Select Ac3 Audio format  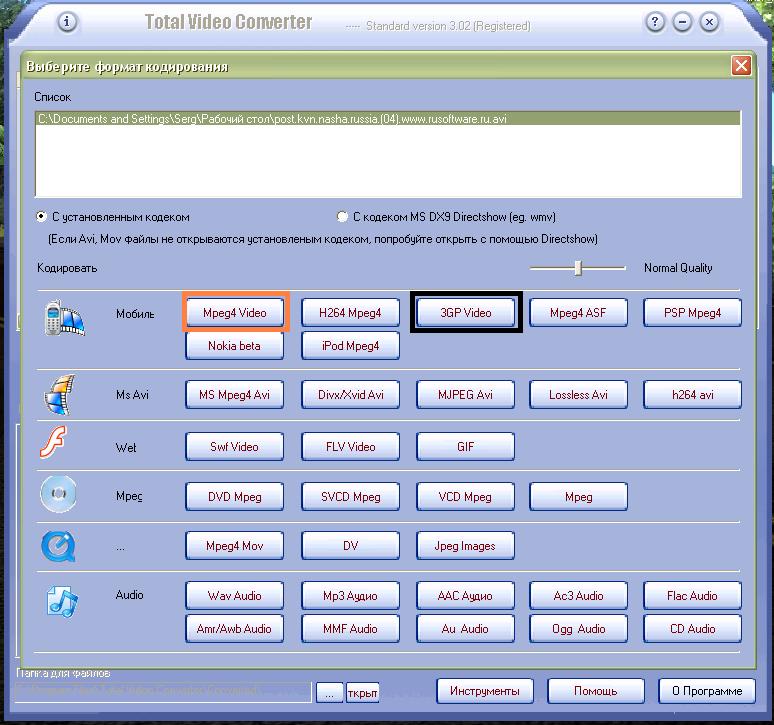pyautogui.click(x=578, y=596)
